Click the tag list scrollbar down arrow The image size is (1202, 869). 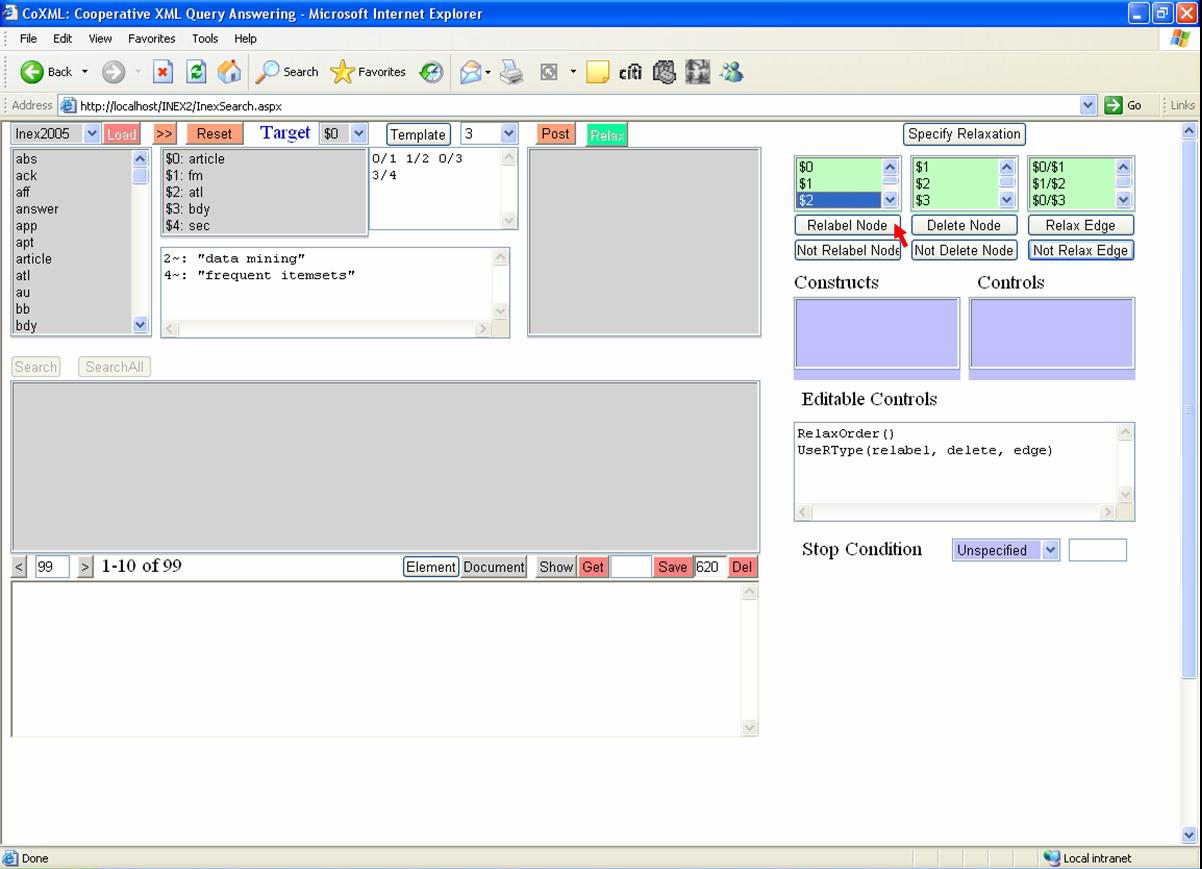click(x=140, y=325)
